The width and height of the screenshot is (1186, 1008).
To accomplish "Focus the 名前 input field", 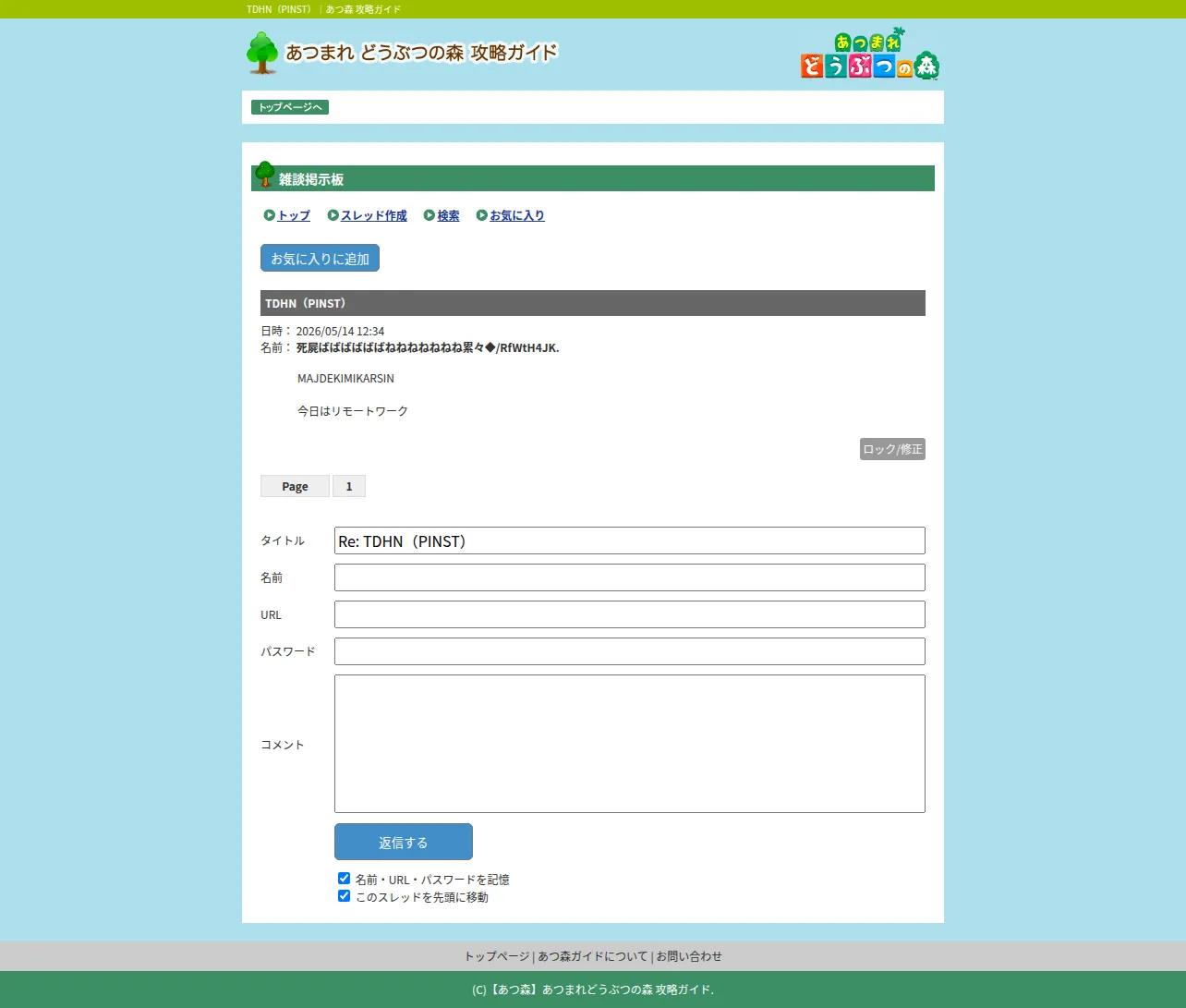I will click(630, 577).
